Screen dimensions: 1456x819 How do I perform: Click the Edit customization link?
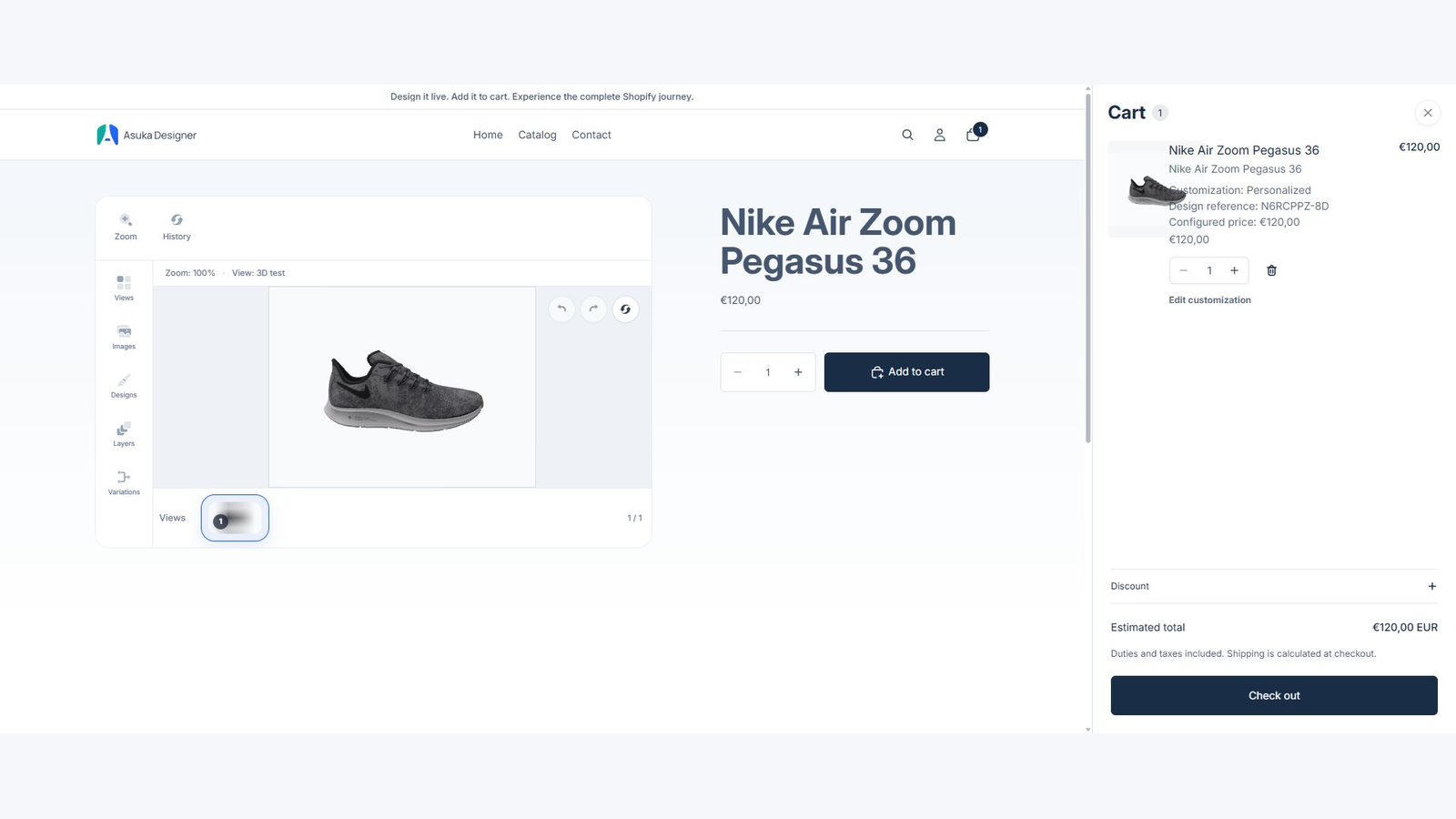coord(1209,300)
